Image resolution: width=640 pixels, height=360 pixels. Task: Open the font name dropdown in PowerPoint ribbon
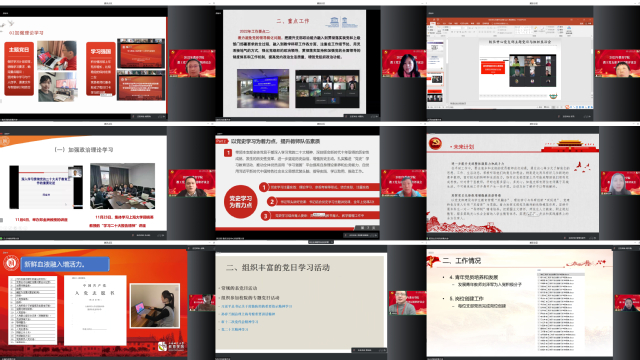pos(456,28)
